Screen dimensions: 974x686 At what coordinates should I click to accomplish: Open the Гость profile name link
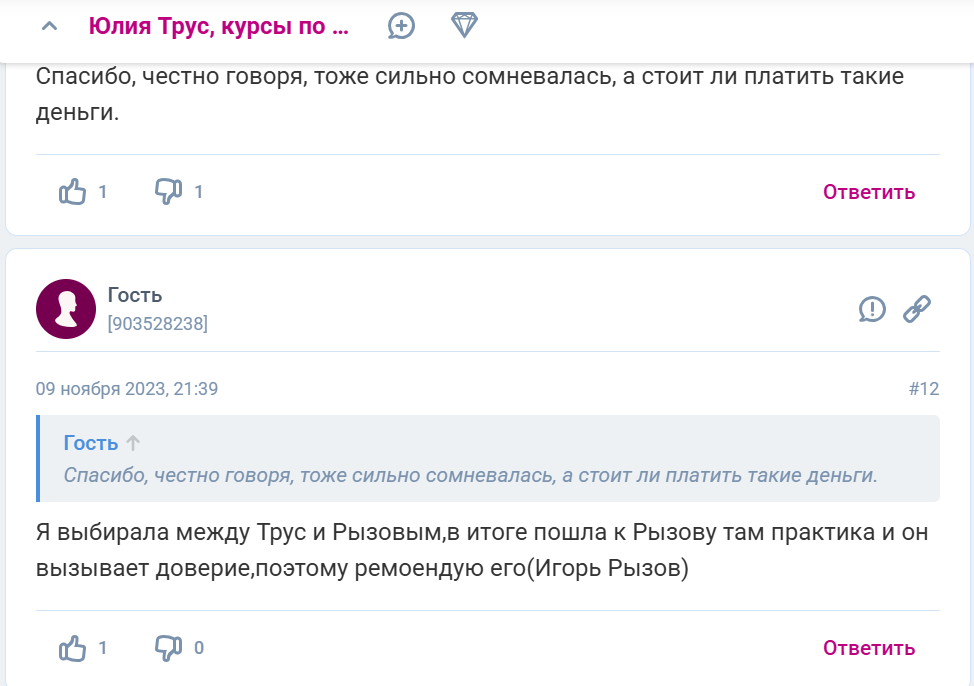point(134,296)
